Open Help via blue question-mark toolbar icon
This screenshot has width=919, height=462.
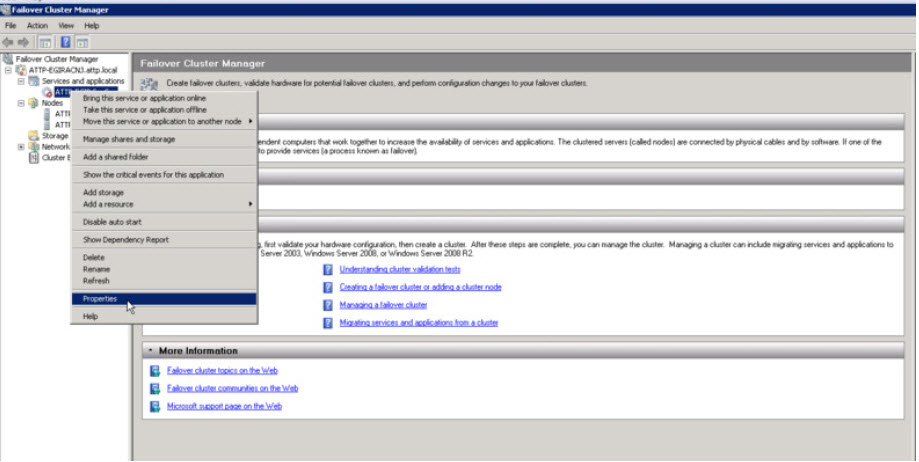tap(66, 42)
